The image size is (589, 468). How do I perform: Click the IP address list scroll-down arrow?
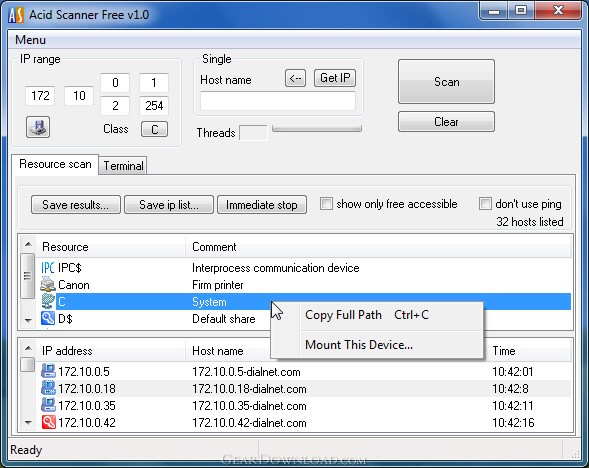pos(28,423)
